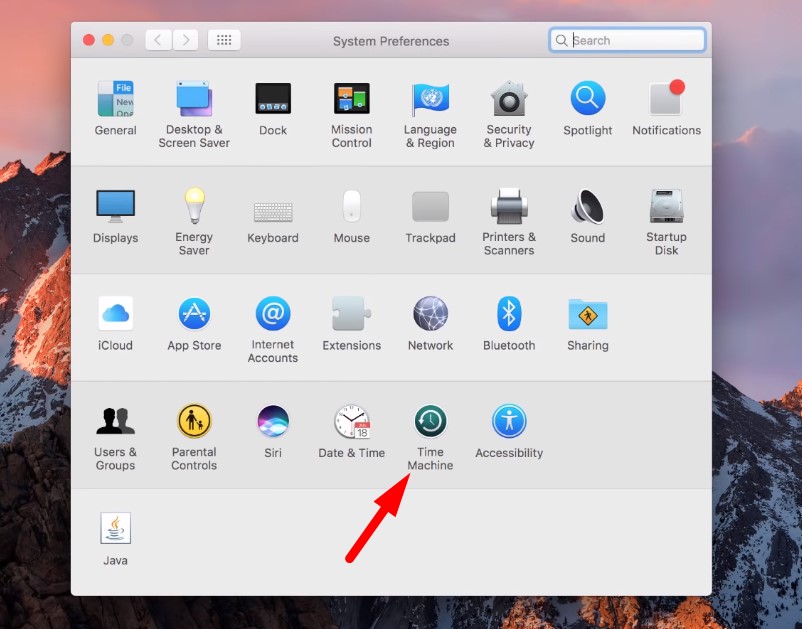802x629 pixels.
Task: Click the back navigation arrow
Action: click(x=158, y=40)
